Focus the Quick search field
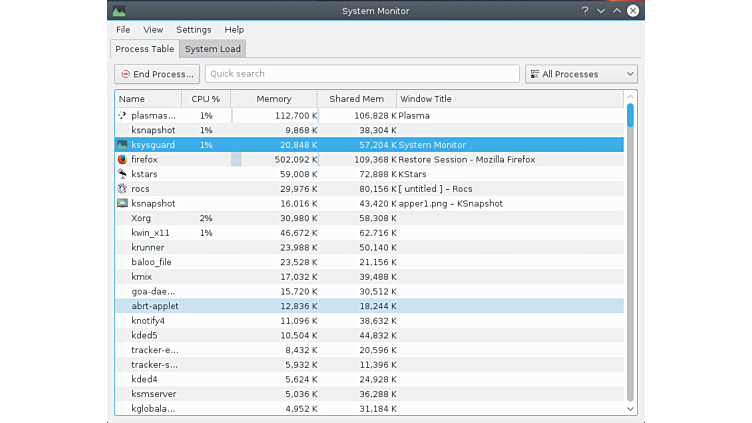The height and width of the screenshot is (423, 752). click(x=362, y=74)
